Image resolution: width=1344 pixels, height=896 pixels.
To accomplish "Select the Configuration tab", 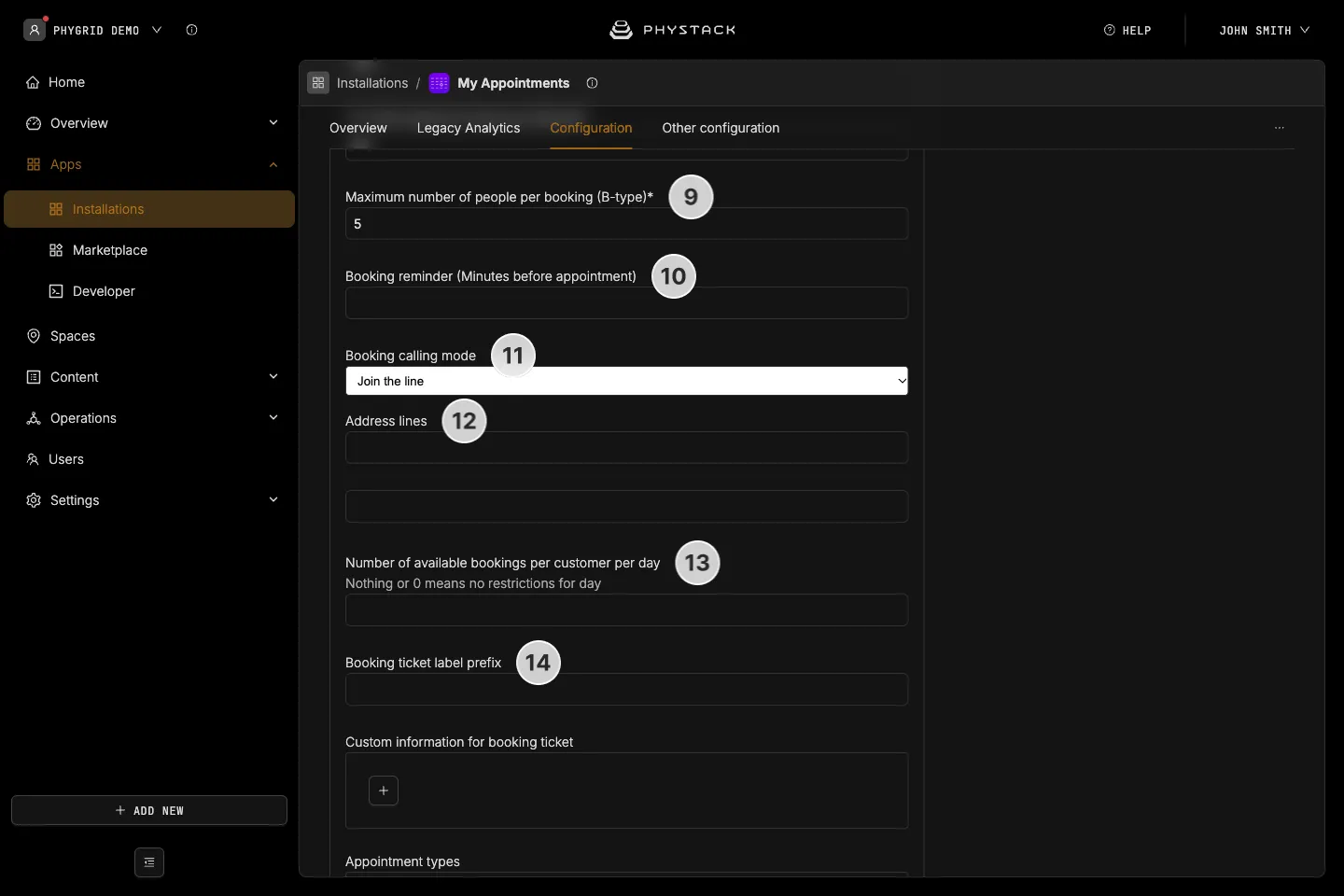I will (591, 128).
